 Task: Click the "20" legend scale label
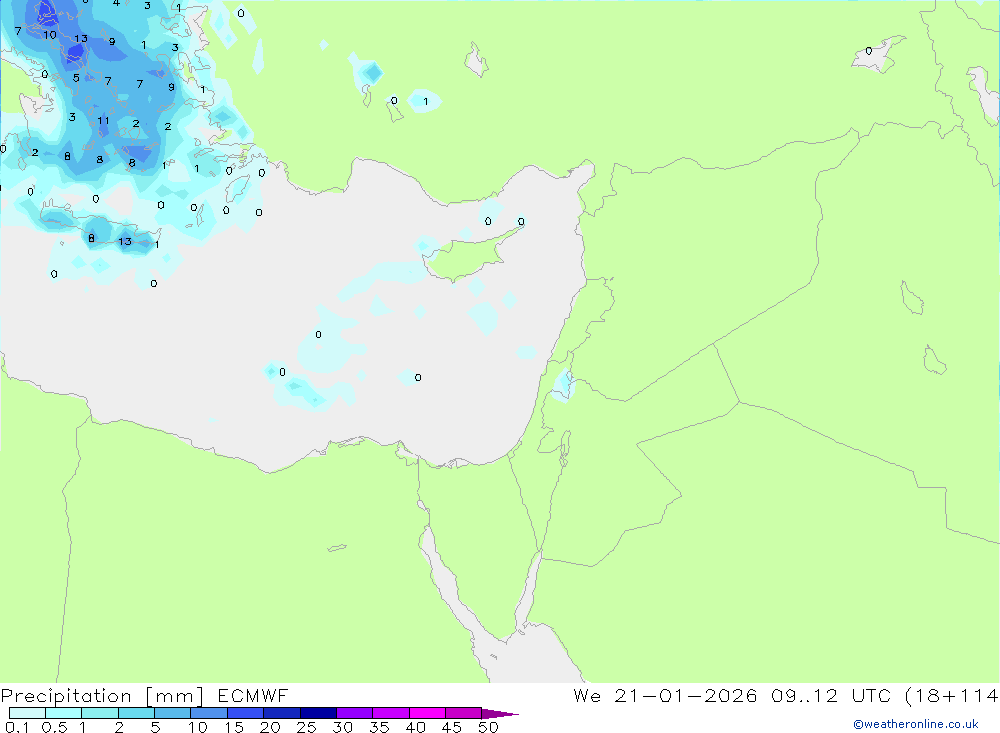point(270,727)
